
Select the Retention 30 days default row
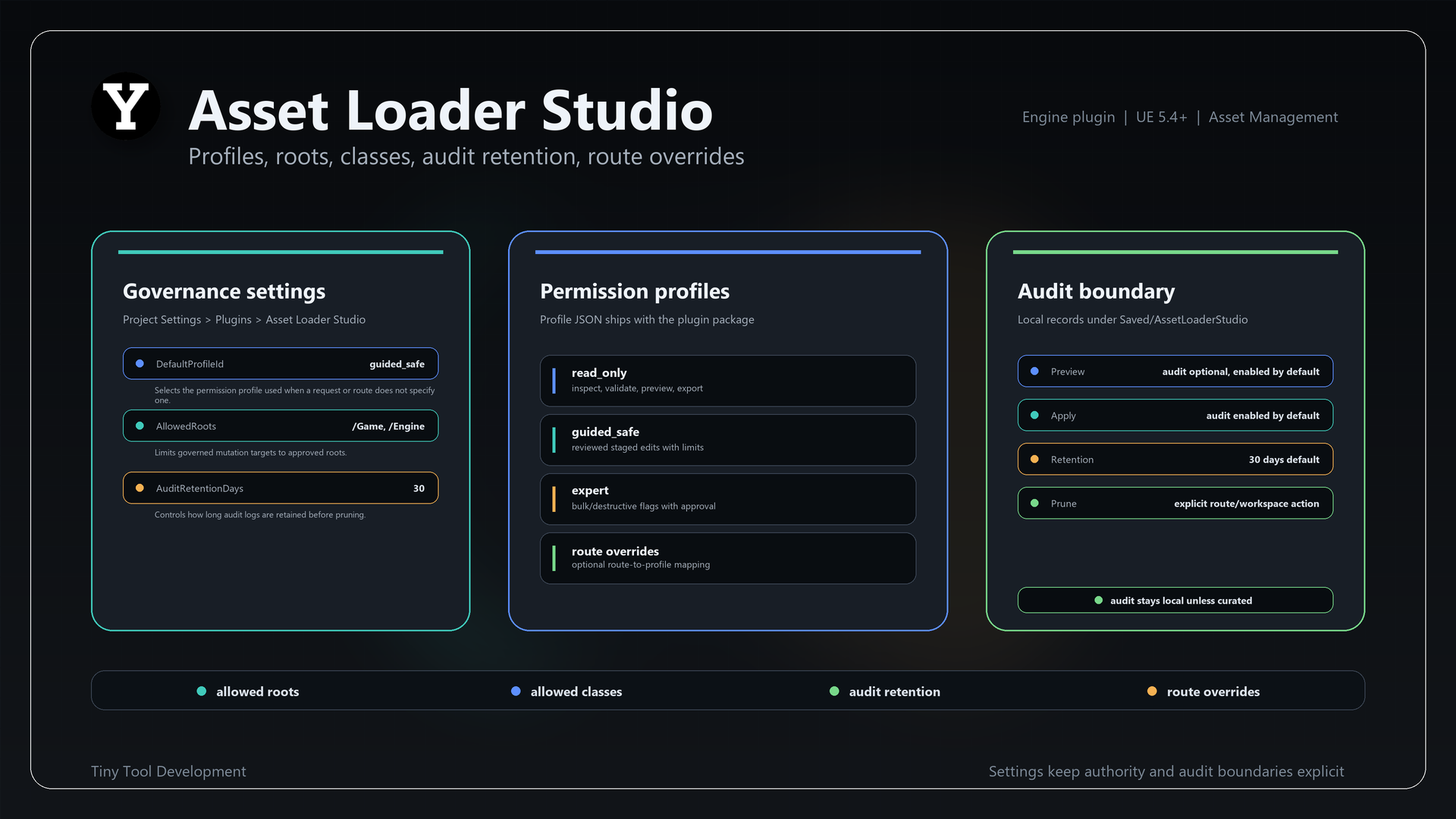coord(1175,460)
